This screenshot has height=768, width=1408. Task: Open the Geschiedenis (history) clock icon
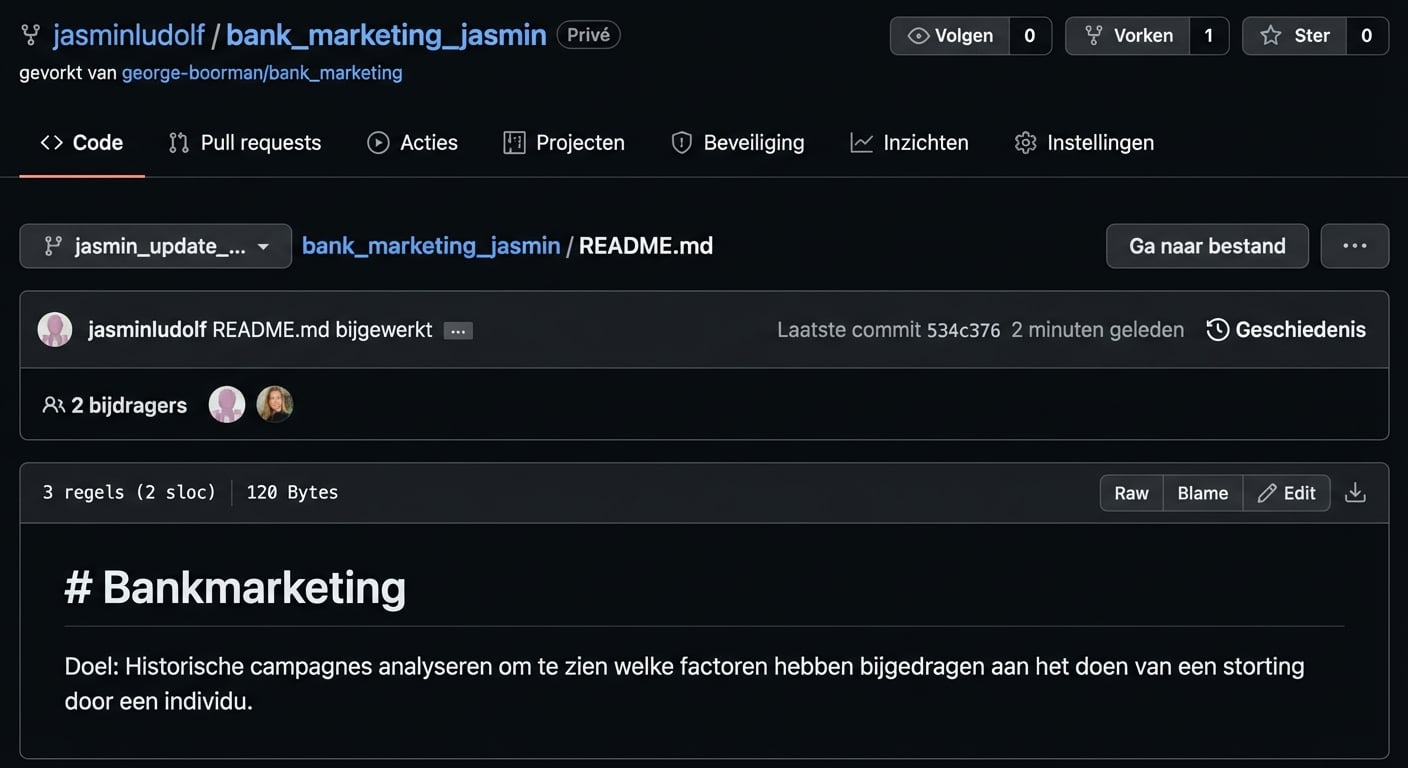(1216, 329)
